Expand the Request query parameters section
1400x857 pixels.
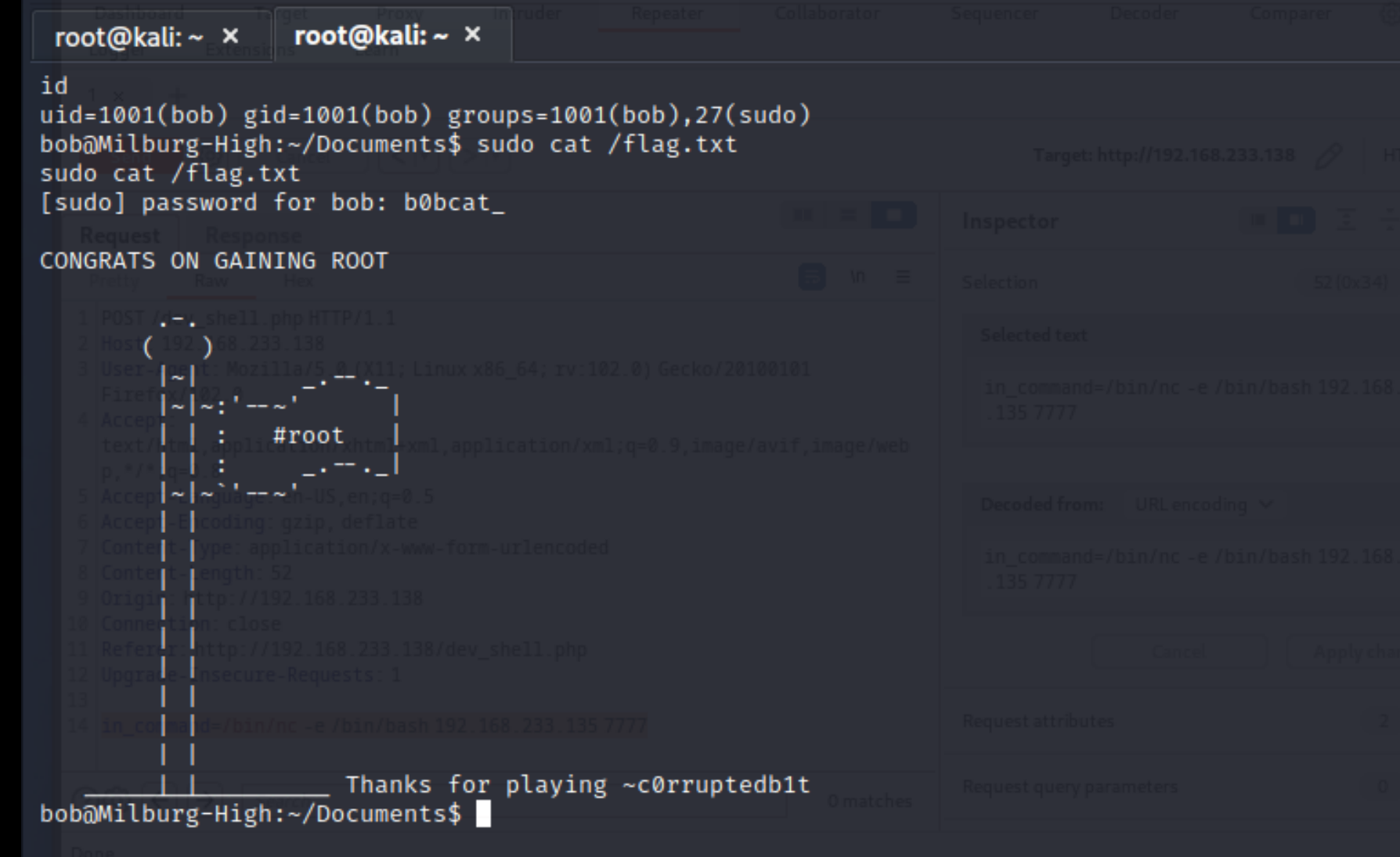1070,787
